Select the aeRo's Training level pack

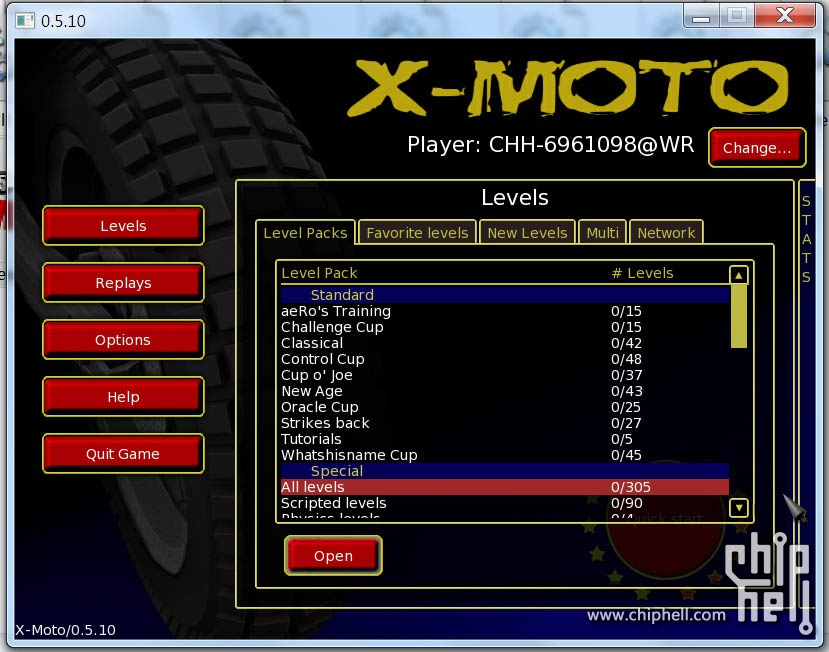click(505, 311)
